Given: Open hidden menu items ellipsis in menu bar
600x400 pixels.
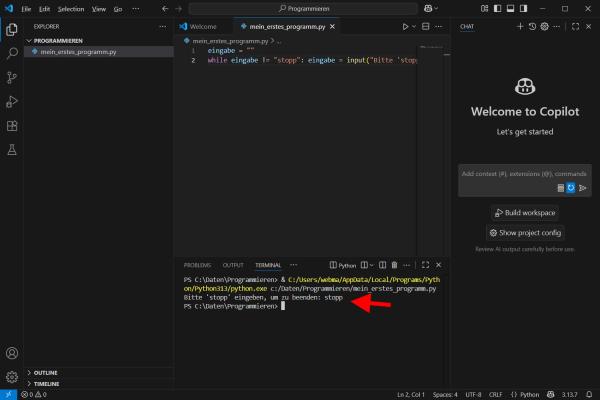Looking at the screenshot, I should point(136,8).
